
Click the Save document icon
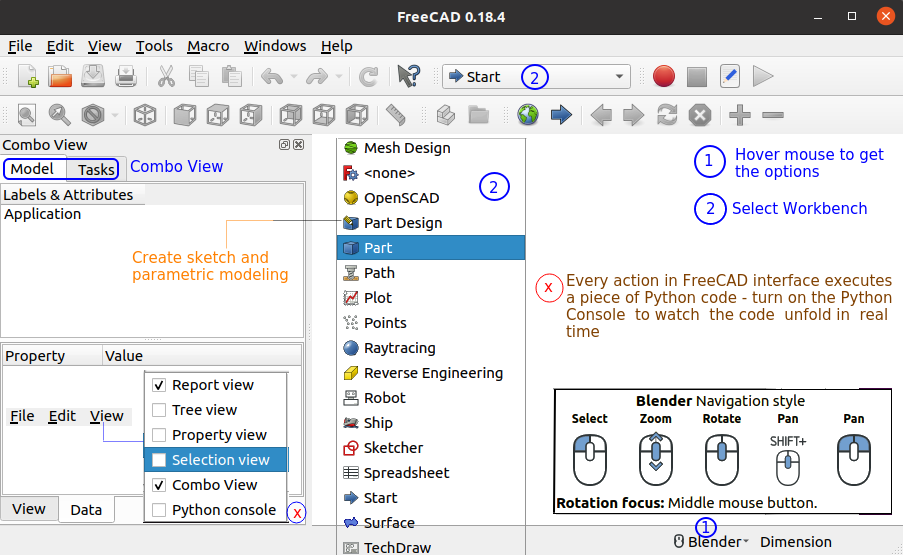(93, 76)
